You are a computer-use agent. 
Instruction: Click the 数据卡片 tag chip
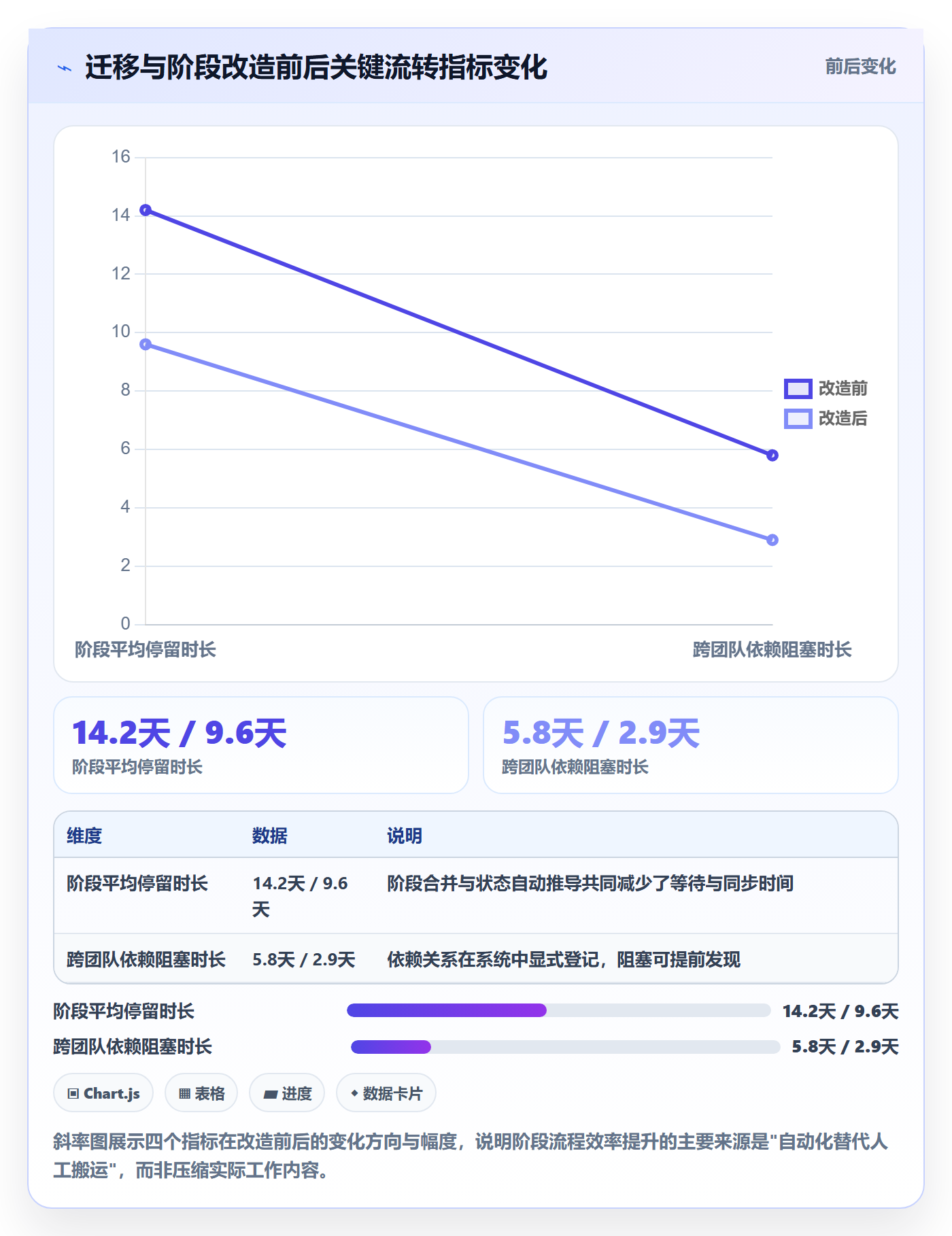click(386, 1093)
